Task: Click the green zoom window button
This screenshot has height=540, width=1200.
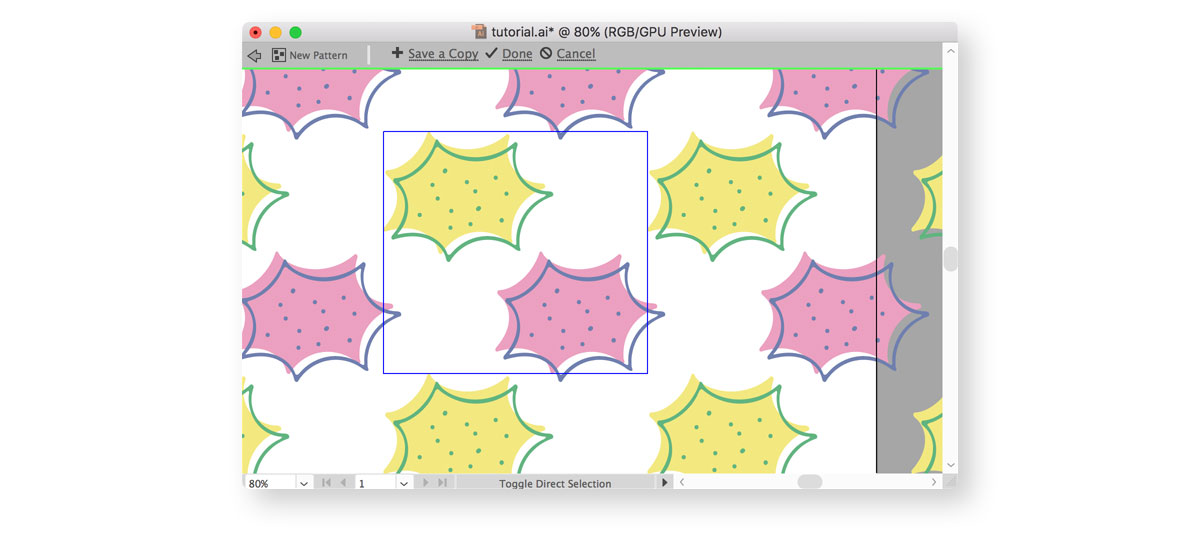Action: pos(295,32)
